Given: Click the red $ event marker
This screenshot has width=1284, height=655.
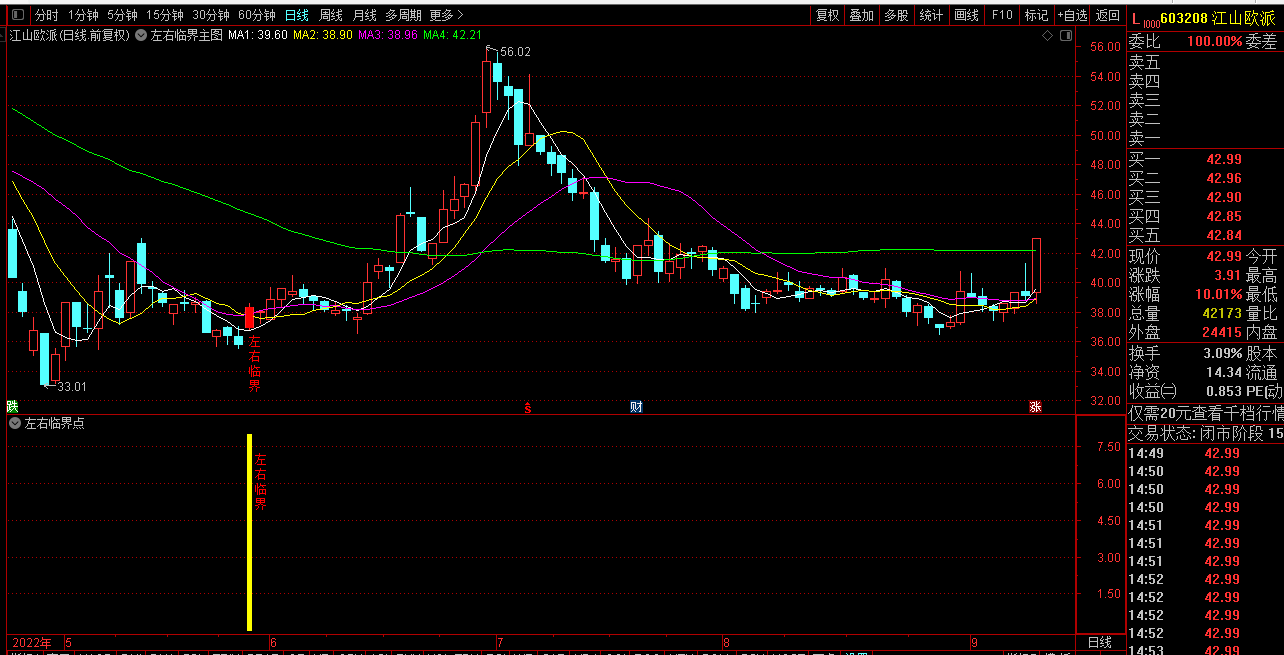Looking at the screenshot, I should (528, 407).
